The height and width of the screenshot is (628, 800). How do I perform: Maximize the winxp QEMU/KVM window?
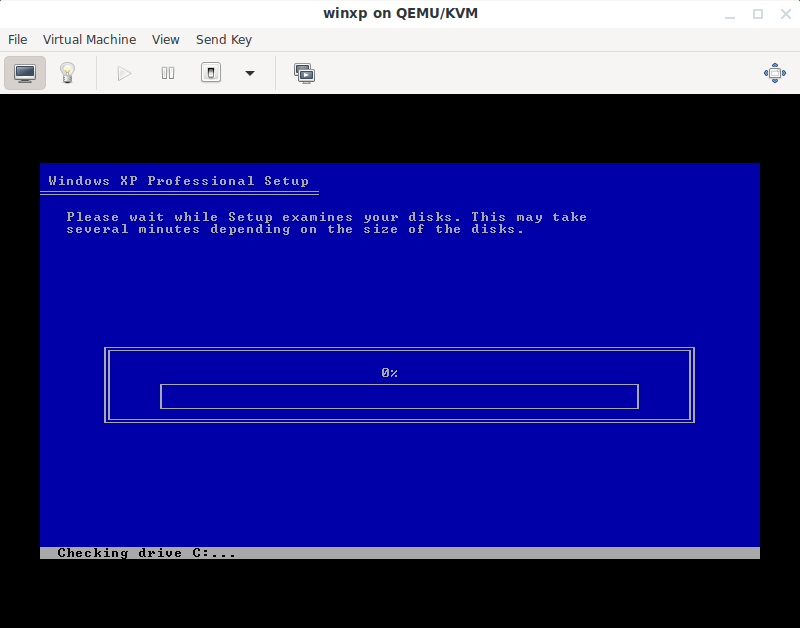coord(758,14)
